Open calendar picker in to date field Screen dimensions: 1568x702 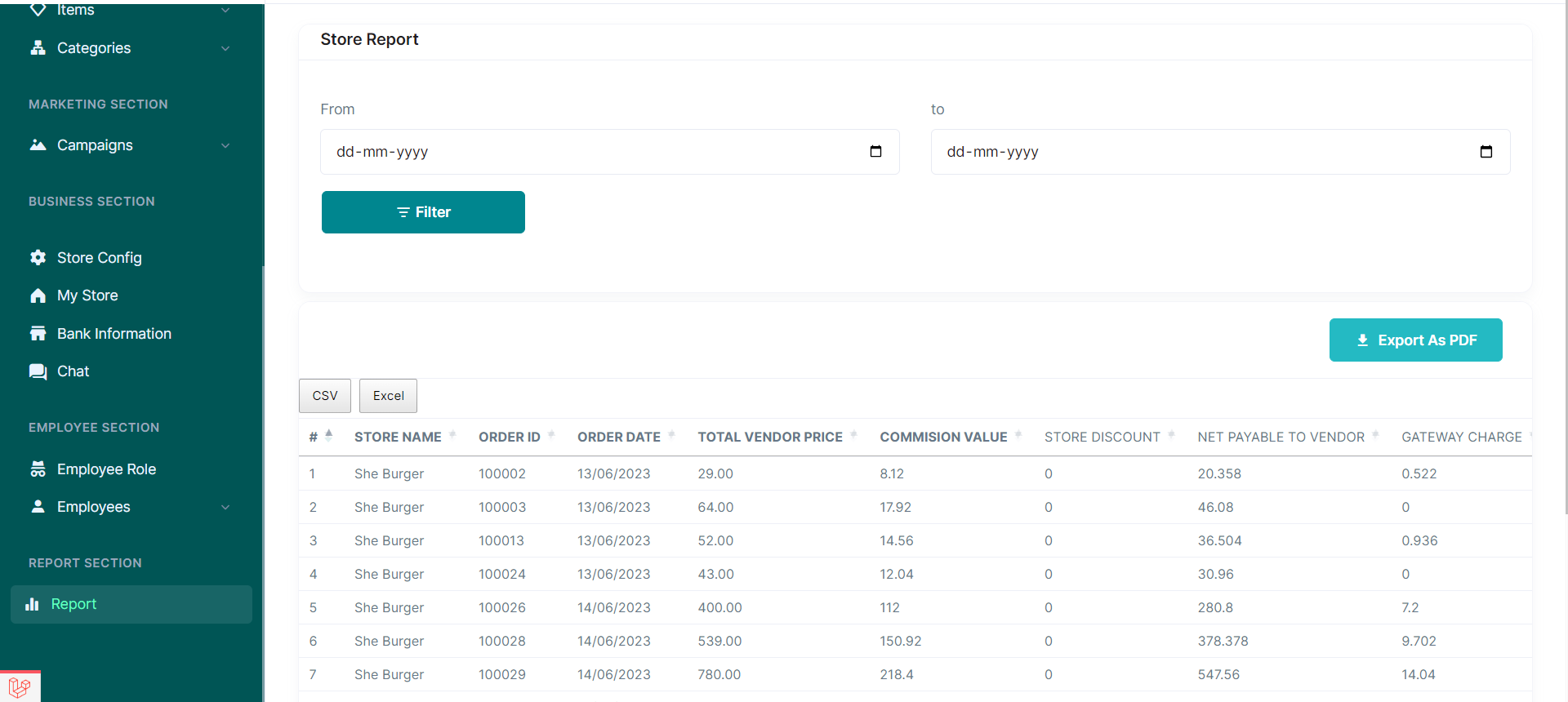pos(1486,152)
